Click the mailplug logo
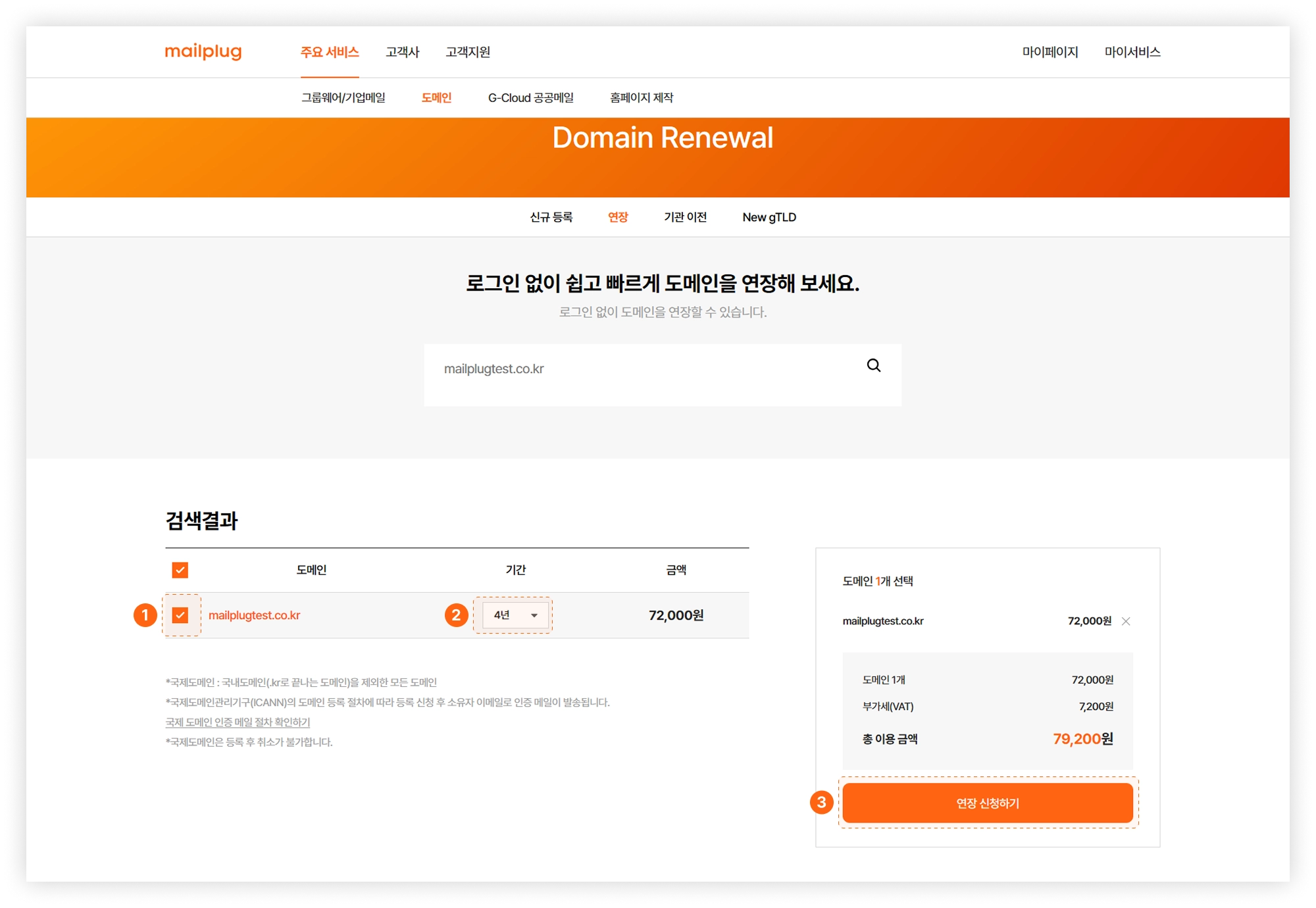Viewport: 1316px width, 908px height. click(203, 51)
